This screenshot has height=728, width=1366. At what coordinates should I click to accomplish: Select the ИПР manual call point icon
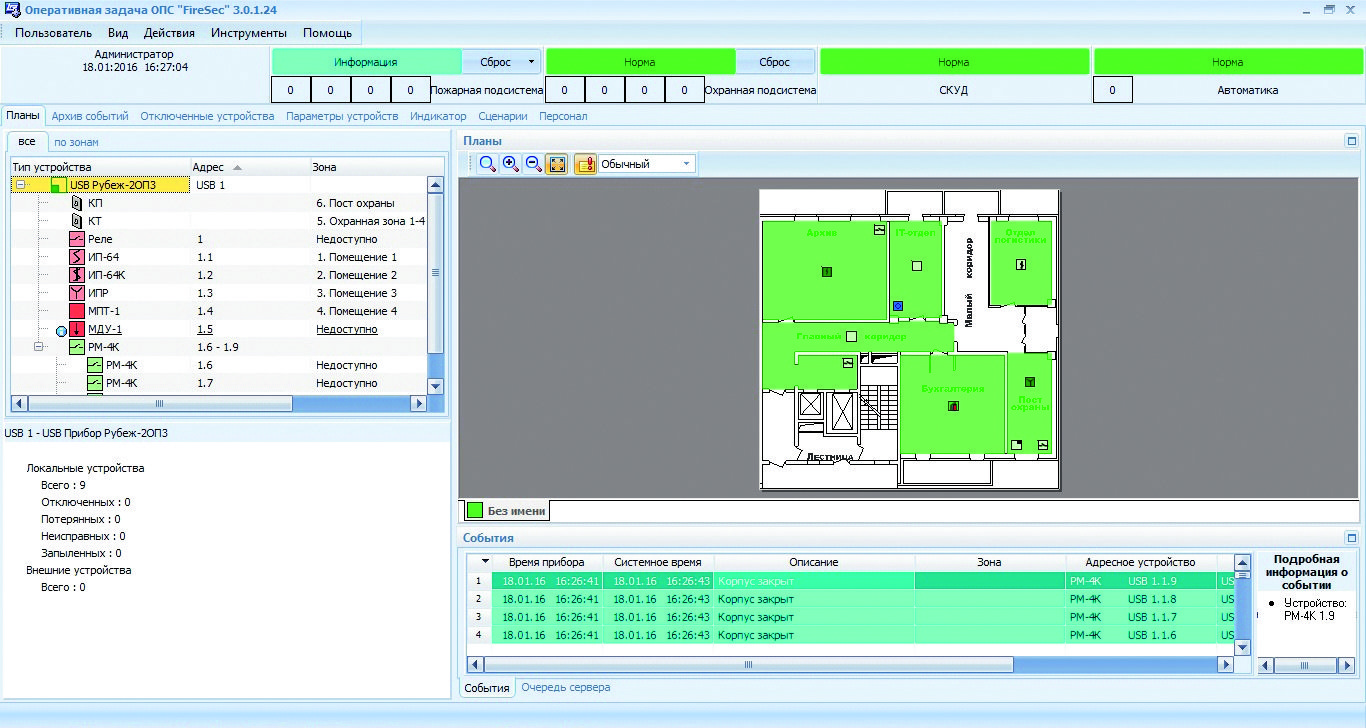point(77,293)
